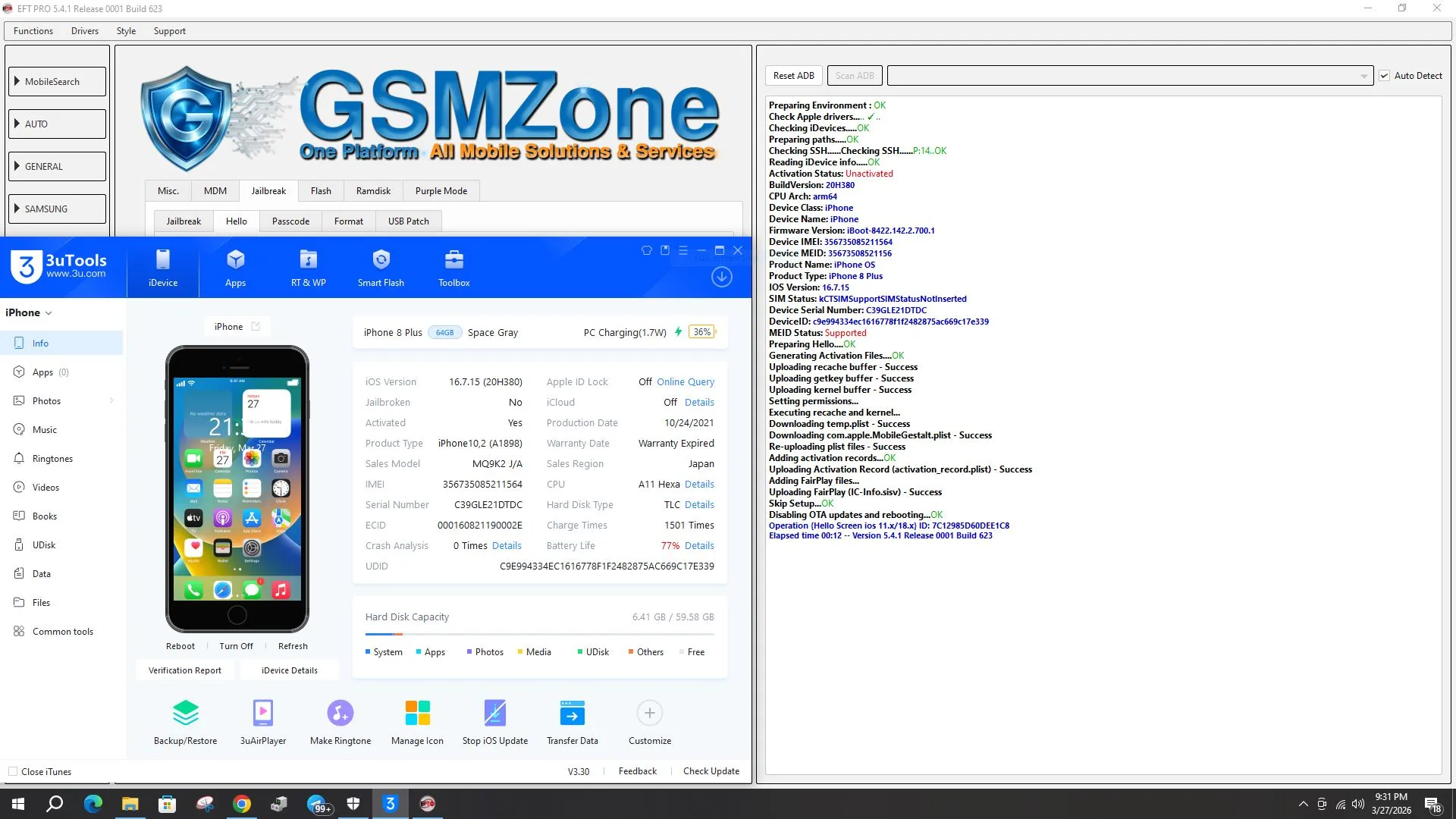This screenshot has width=1456, height=819.
Task: Open the Drivers menu
Action: coord(84,31)
